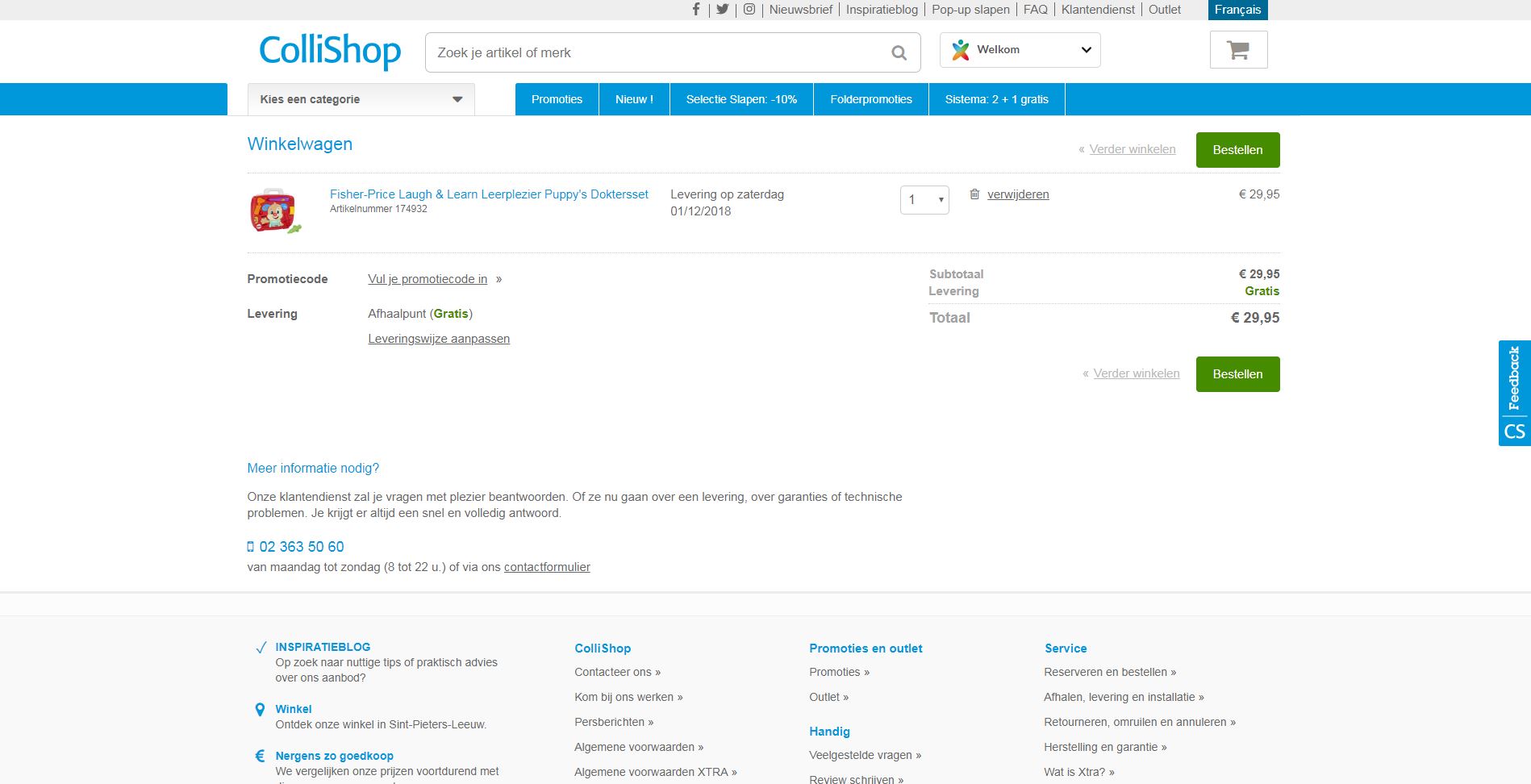1531x784 pixels.
Task: Click Meer informatie nodig? heading
Action: pyautogui.click(x=313, y=468)
